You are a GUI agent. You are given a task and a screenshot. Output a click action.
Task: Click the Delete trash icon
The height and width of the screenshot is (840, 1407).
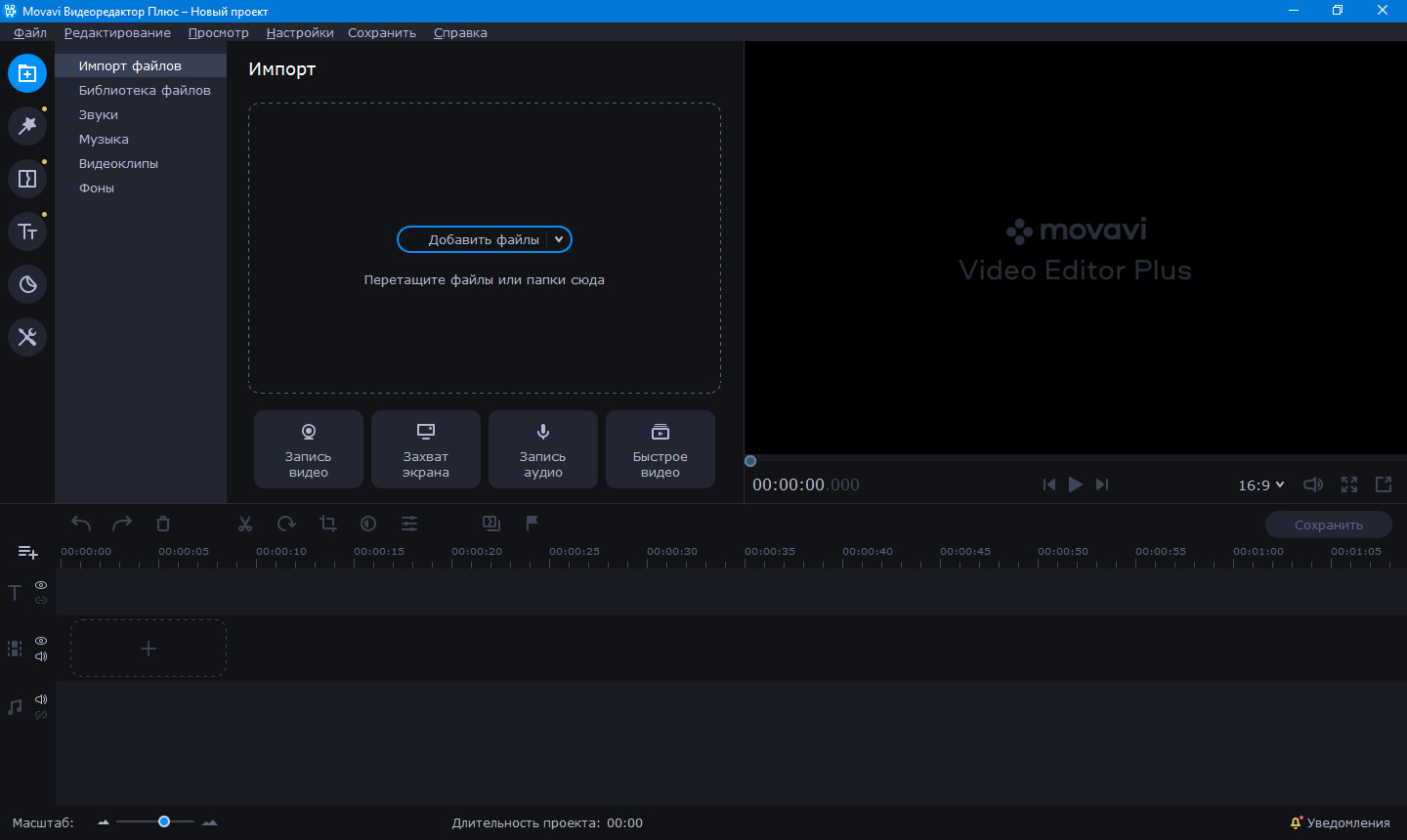[x=163, y=524]
